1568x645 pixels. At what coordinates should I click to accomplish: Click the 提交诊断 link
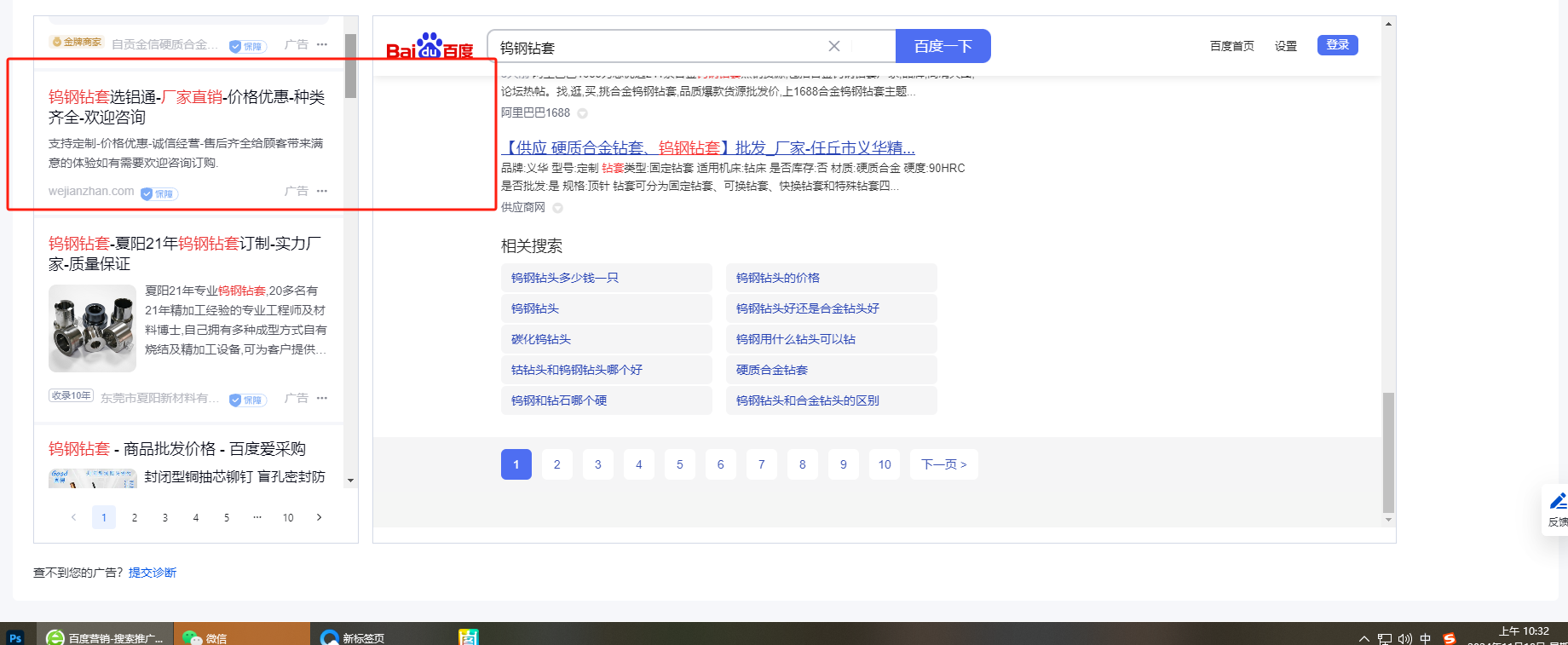153,573
